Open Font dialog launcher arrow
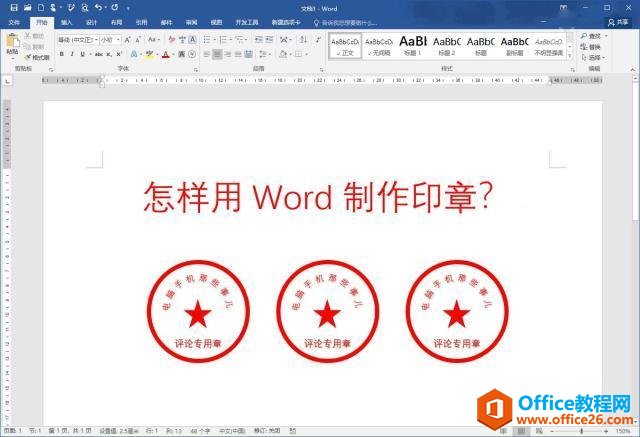640x437 pixels. (196, 70)
